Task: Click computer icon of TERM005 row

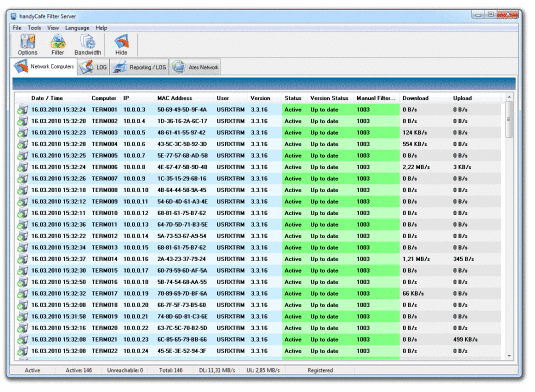Action: click(23, 156)
